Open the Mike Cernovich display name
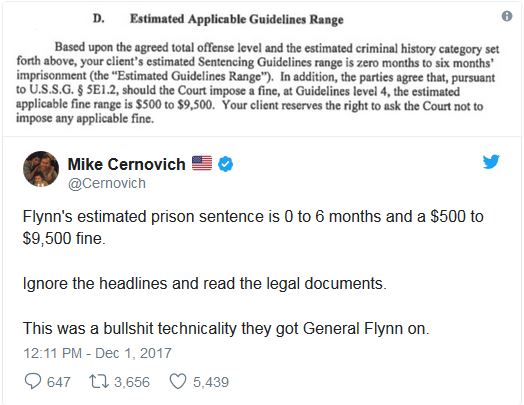Screen dimensions: 524x405 coord(126,164)
